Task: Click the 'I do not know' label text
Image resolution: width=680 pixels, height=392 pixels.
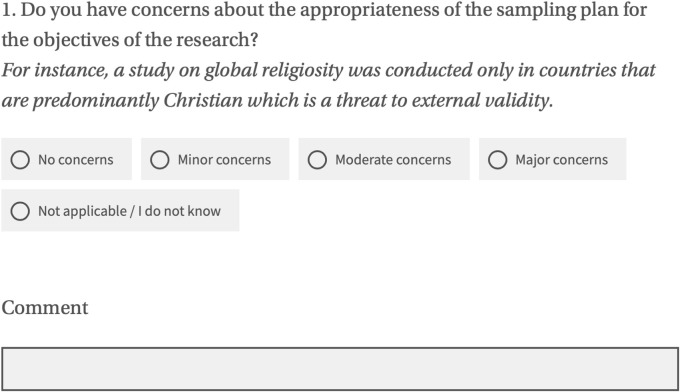Action: (179, 211)
